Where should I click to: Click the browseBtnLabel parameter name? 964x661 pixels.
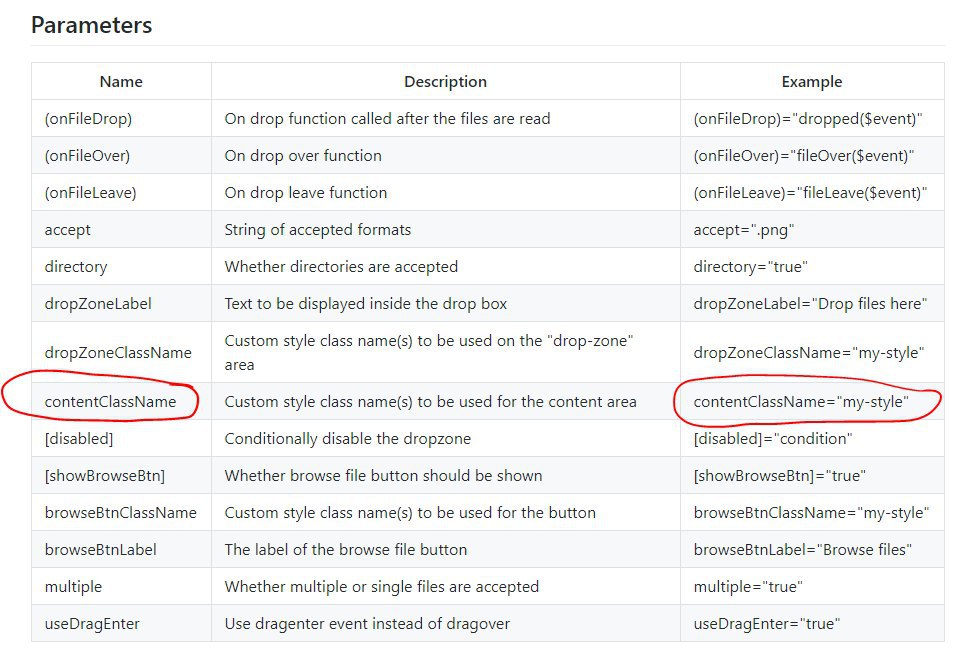[x=100, y=550]
